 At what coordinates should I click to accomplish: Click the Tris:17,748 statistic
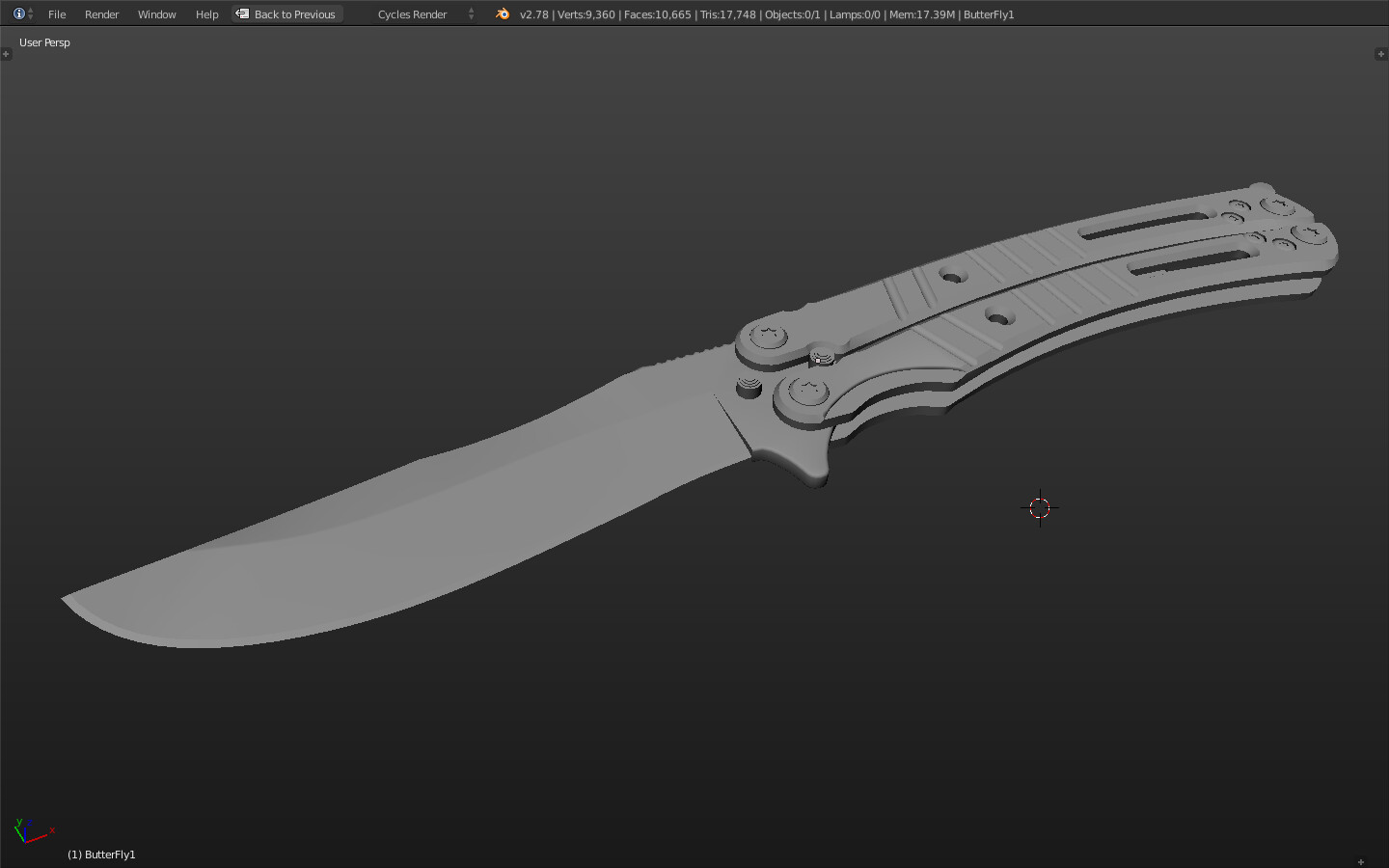pyautogui.click(x=728, y=14)
